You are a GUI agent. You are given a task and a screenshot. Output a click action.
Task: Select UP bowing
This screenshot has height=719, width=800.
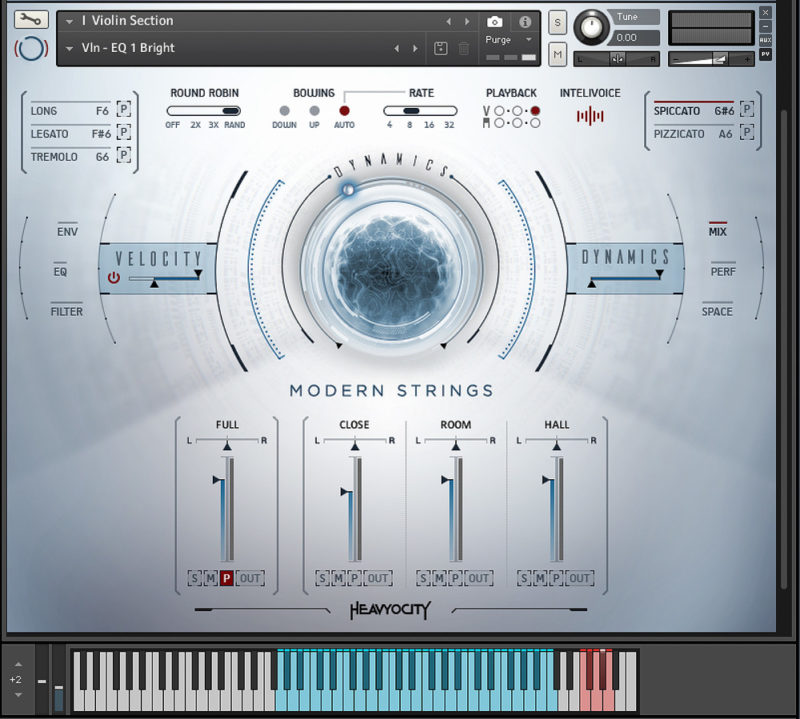[x=314, y=111]
